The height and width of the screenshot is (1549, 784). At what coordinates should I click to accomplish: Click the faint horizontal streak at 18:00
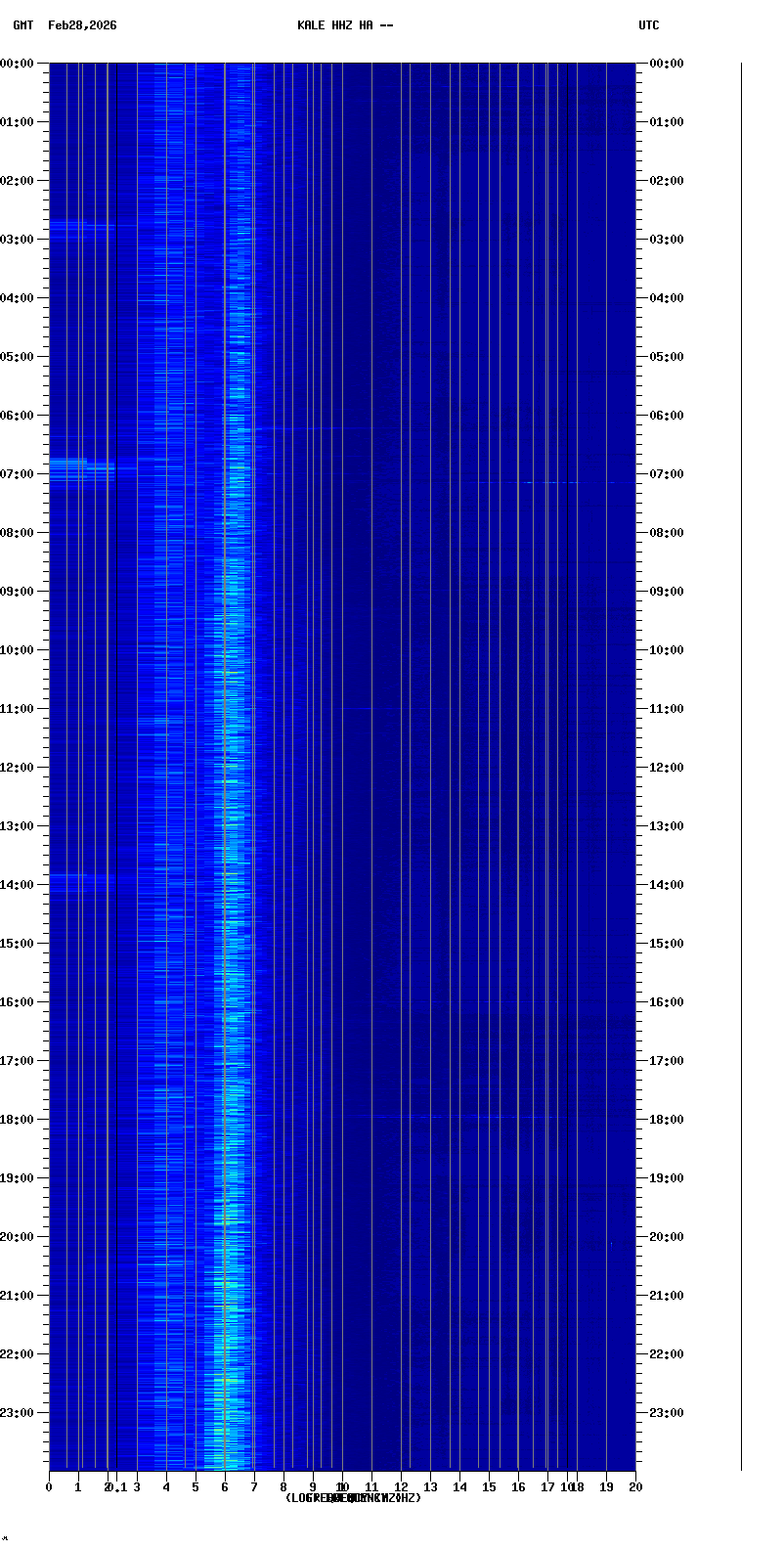(450, 1116)
